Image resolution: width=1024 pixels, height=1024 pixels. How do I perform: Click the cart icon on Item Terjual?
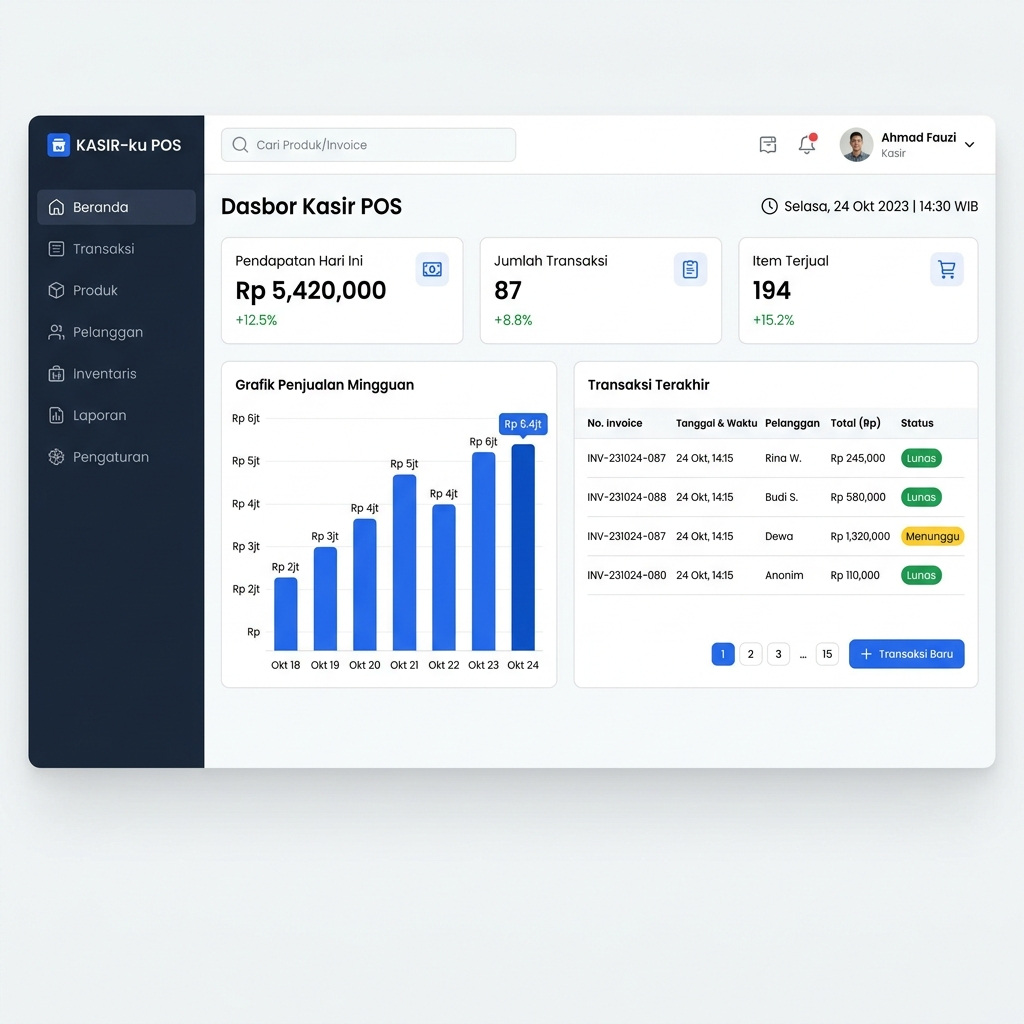point(947,269)
